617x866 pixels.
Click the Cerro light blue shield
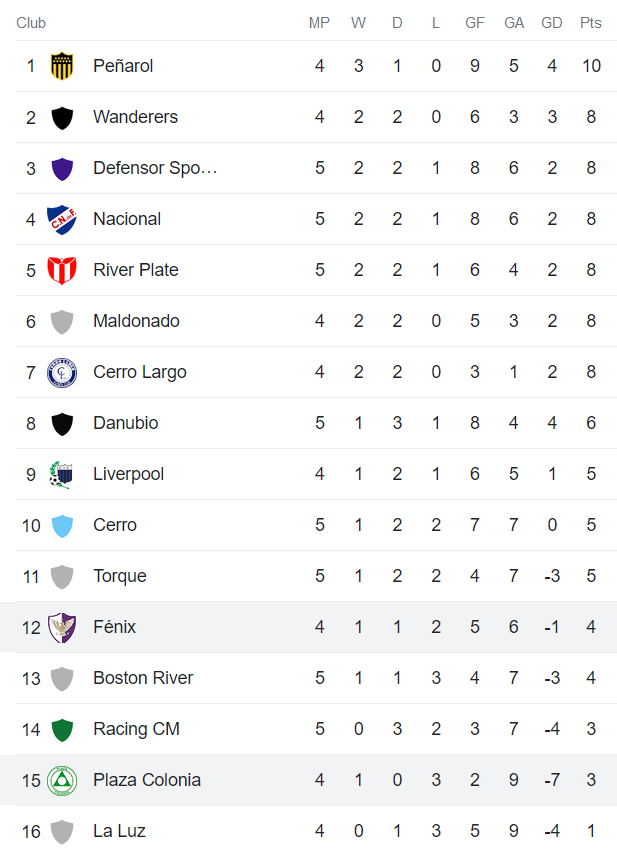point(62,525)
